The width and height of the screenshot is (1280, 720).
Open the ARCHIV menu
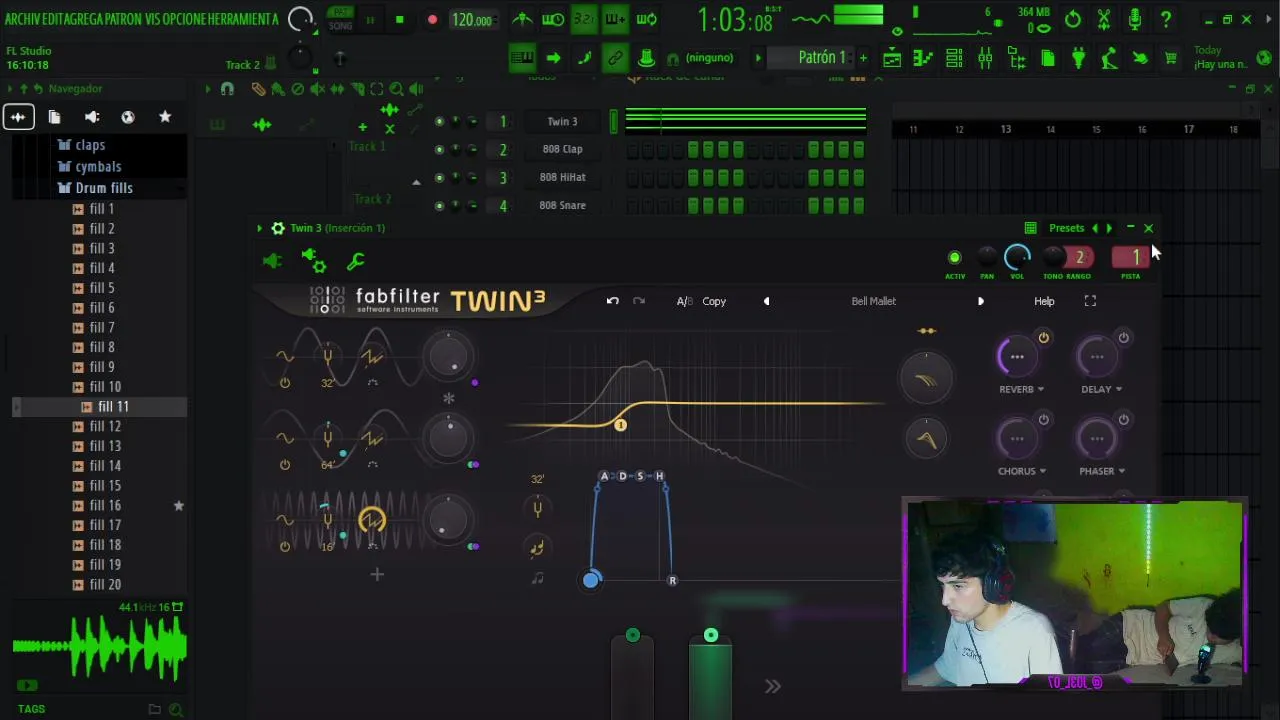(25, 19)
